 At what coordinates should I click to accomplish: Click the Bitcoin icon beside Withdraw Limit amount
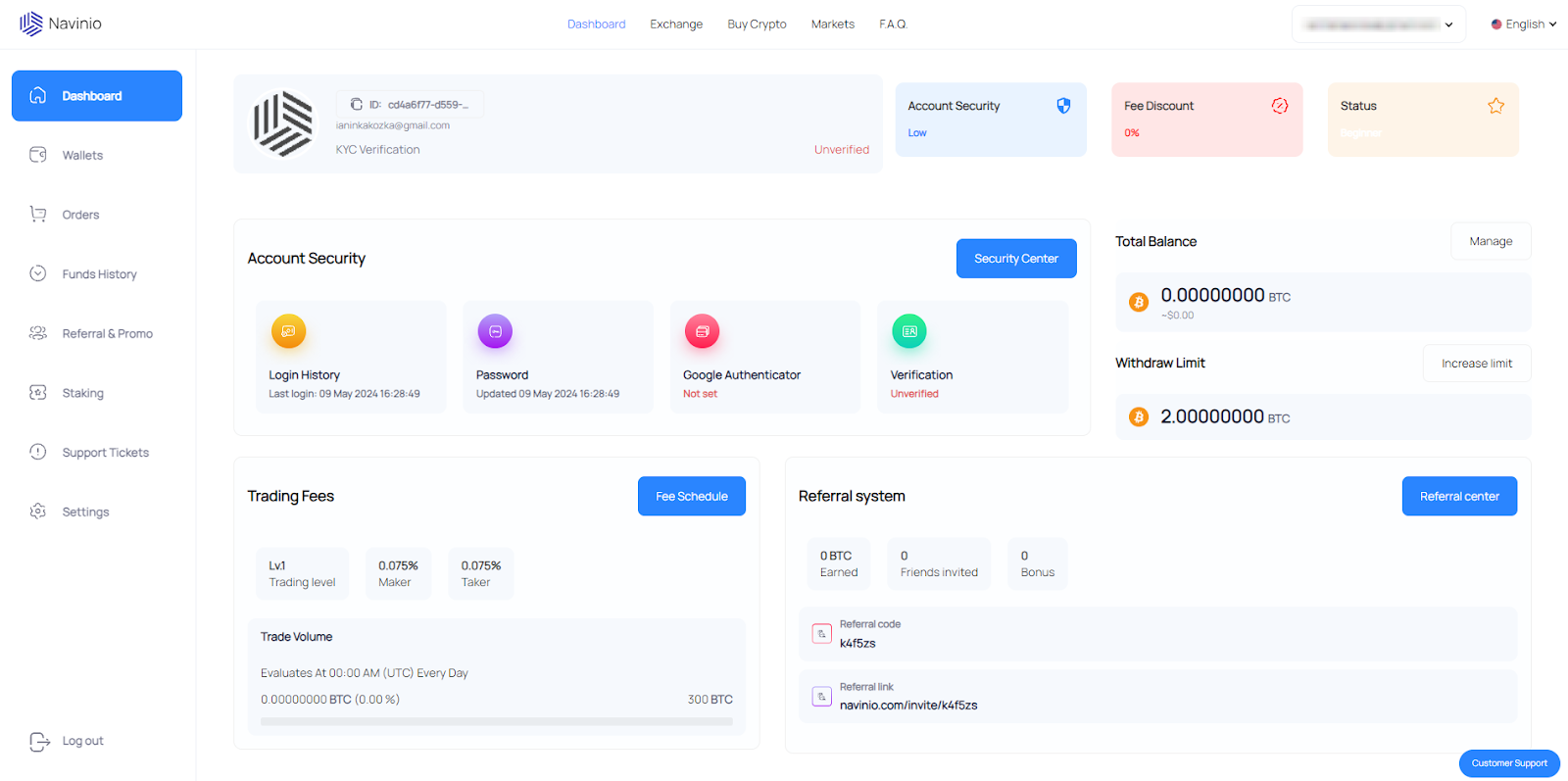pos(1139,417)
